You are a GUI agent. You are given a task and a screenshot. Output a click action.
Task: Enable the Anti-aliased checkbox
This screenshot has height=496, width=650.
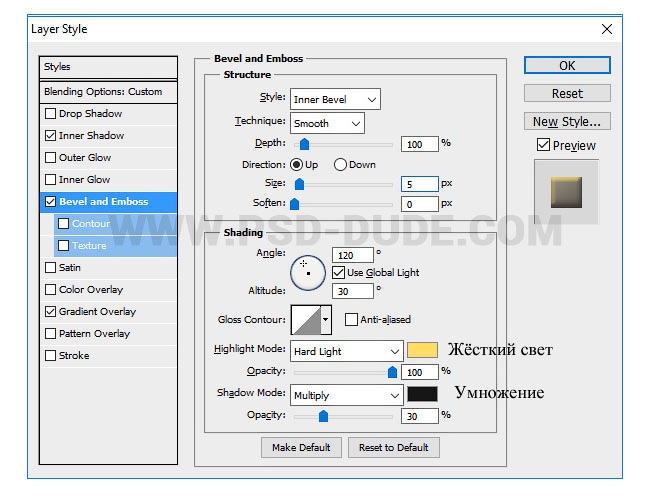tap(351, 319)
